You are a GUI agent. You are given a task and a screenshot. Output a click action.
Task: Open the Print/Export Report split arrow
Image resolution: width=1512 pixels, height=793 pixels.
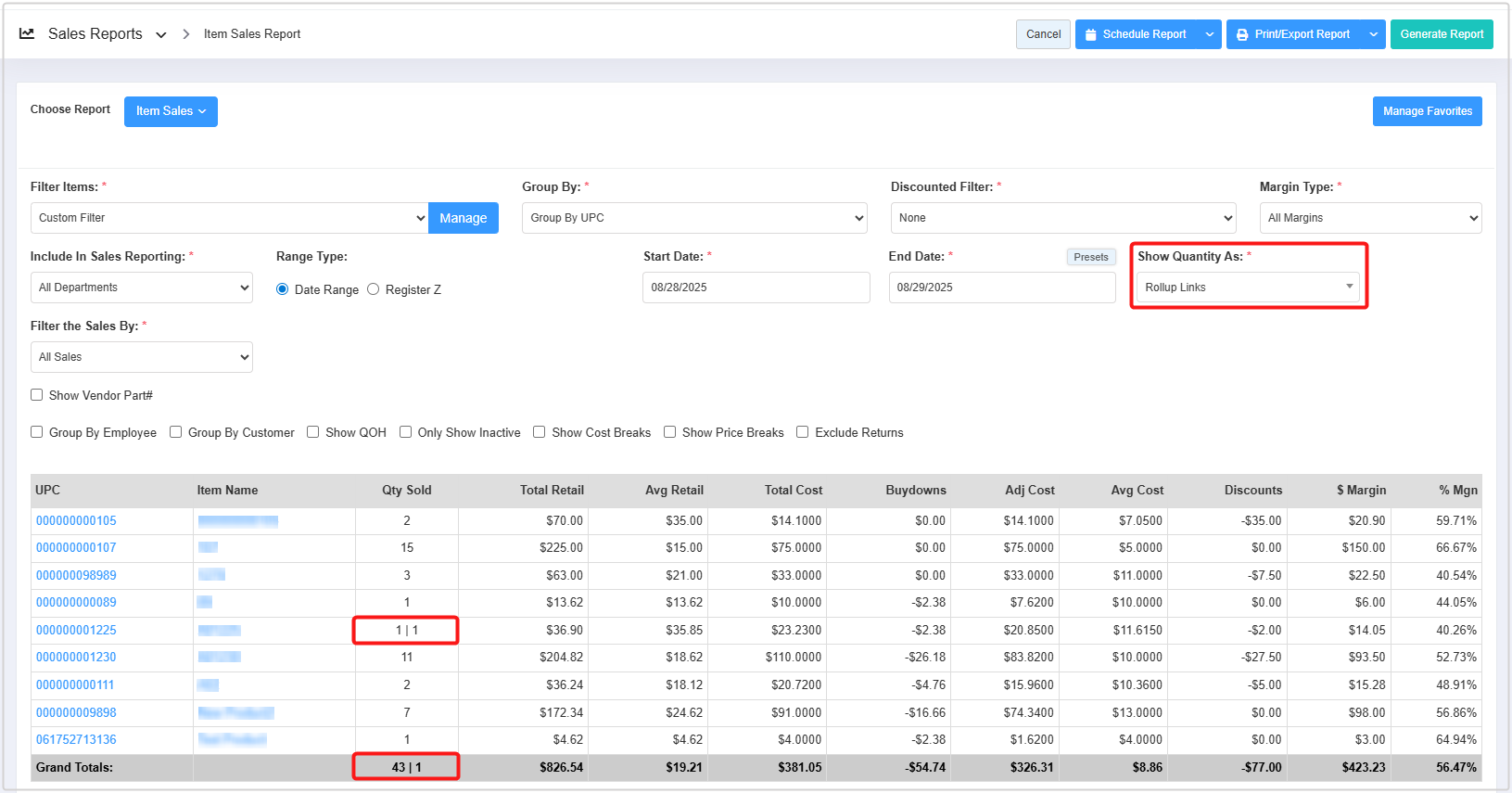(x=1373, y=34)
